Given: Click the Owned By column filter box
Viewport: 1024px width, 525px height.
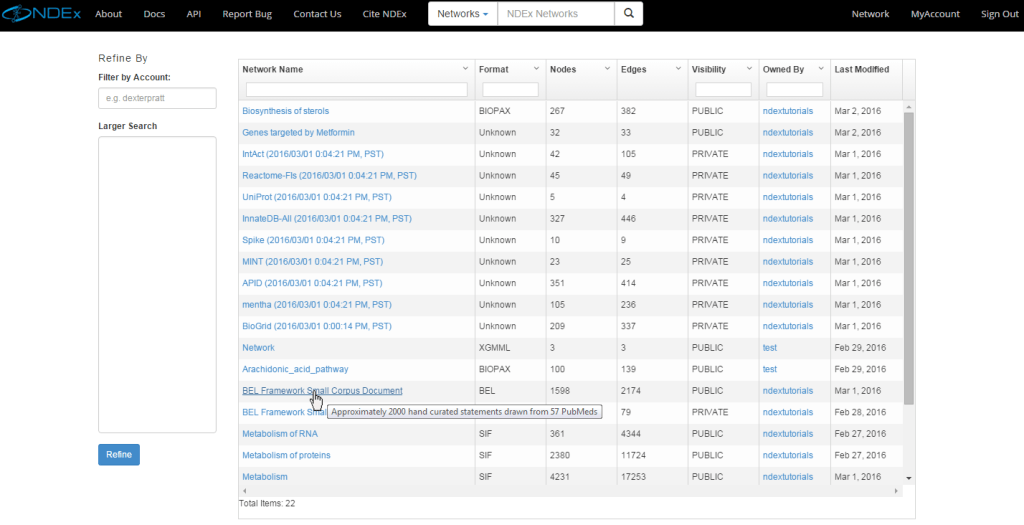Looking at the screenshot, I should 795,89.
